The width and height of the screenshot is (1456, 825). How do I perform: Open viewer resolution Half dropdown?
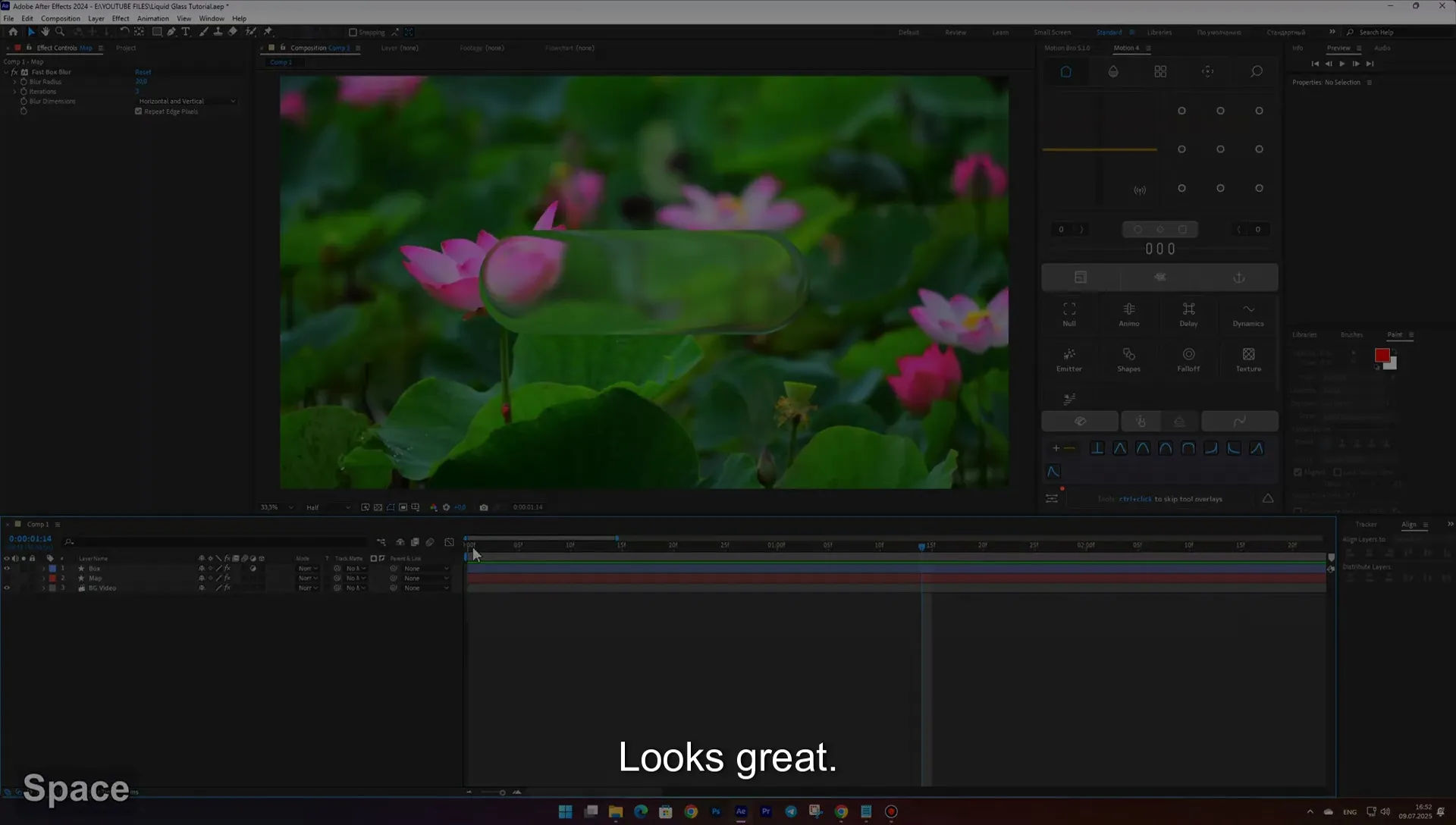tap(328, 507)
